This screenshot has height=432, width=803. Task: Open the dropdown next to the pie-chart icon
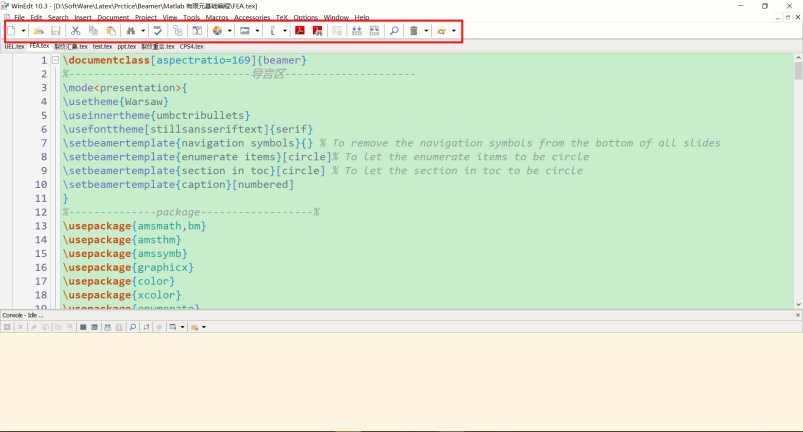tap(229, 31)
